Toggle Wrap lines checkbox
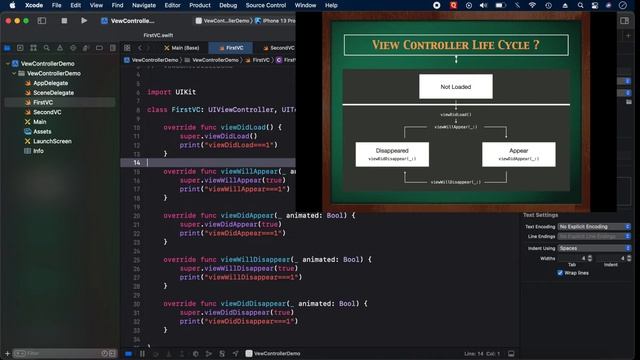The image size is (640, 360). click(x=560, y=273)
